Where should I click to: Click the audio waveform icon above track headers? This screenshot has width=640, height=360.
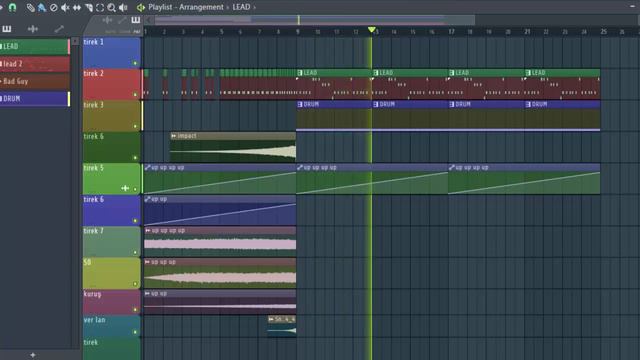pyautogui.click(x=107, y=20)
